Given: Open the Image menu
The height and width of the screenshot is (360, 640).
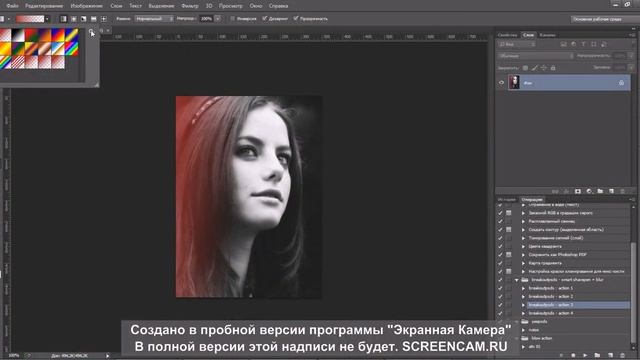Looking at the screenshot, I should [87, 6].
